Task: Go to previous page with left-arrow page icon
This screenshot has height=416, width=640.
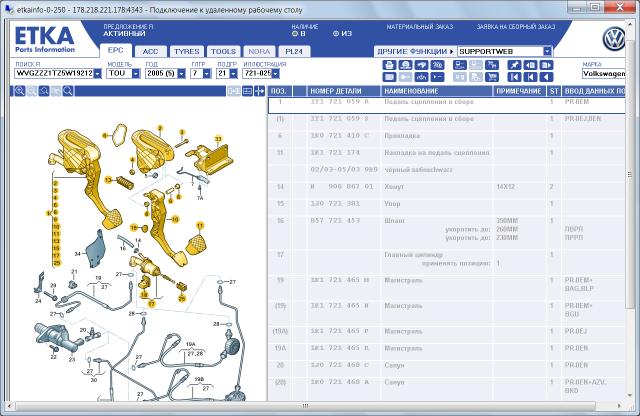Action: pyautogui.click(x=530, y=65)
